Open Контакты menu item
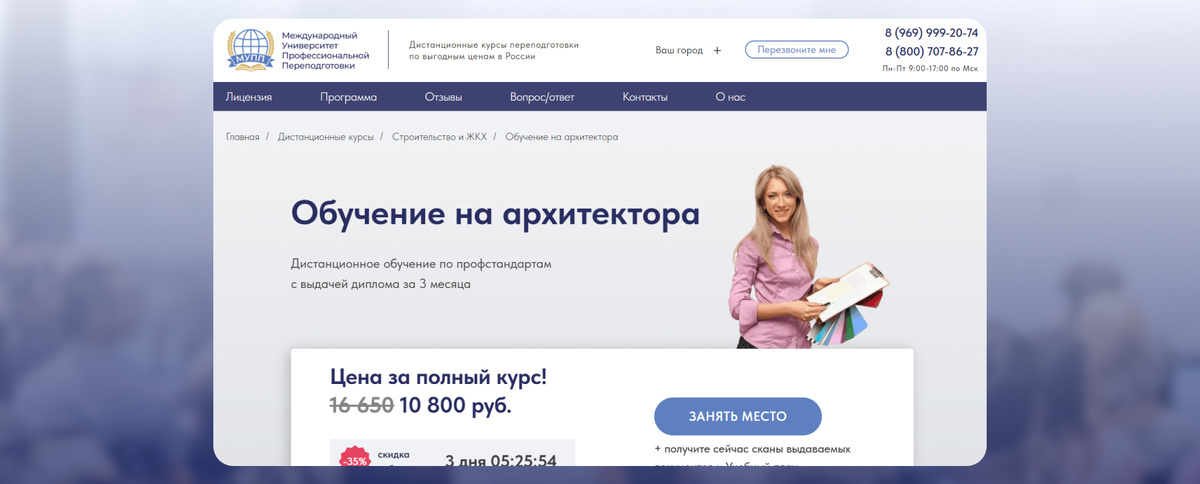This screenshot has height=484, width=1200. [x=645, y=97]
